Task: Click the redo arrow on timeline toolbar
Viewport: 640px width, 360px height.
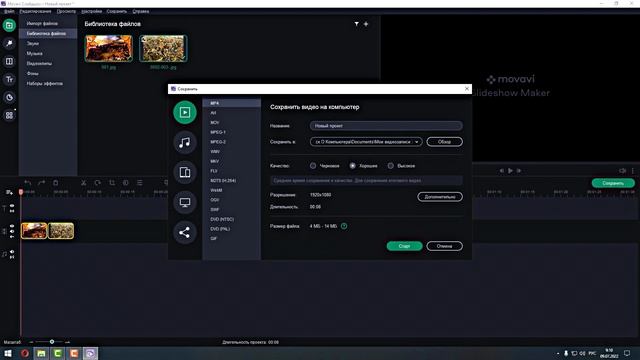Action: [41, 183]
